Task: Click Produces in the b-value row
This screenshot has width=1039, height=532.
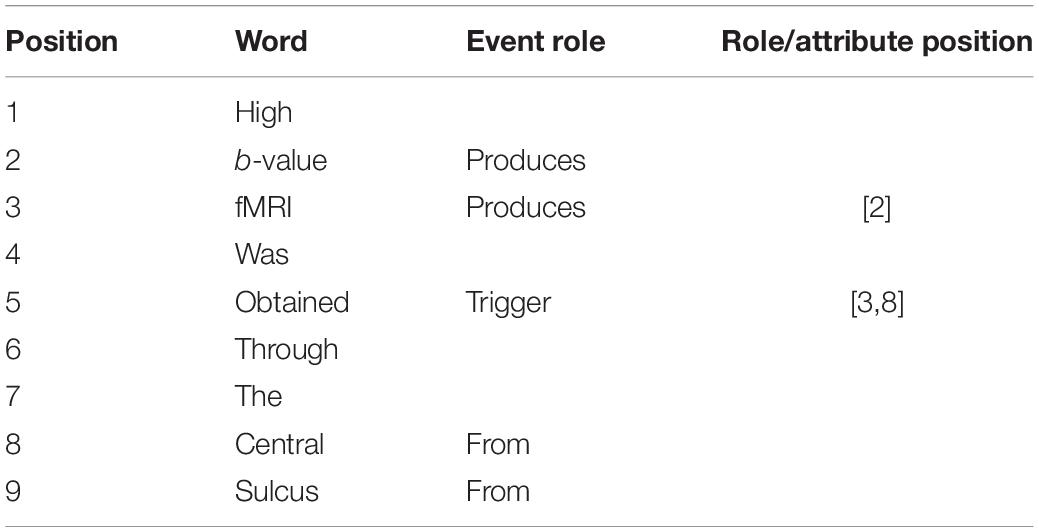Action: pos(525,160)
